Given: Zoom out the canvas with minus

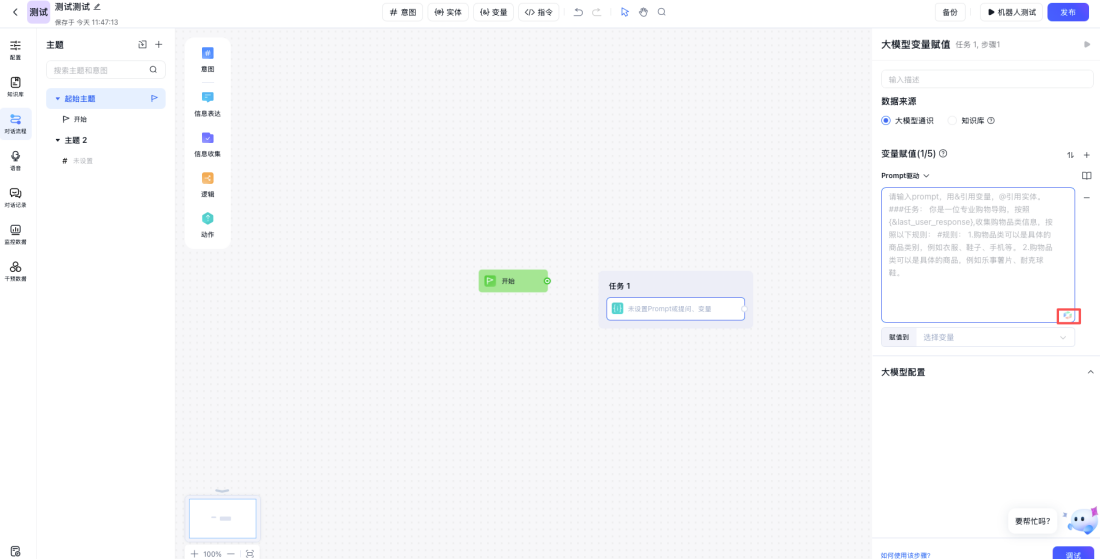Looking at the screenshot, I should (x=231, y=553).
